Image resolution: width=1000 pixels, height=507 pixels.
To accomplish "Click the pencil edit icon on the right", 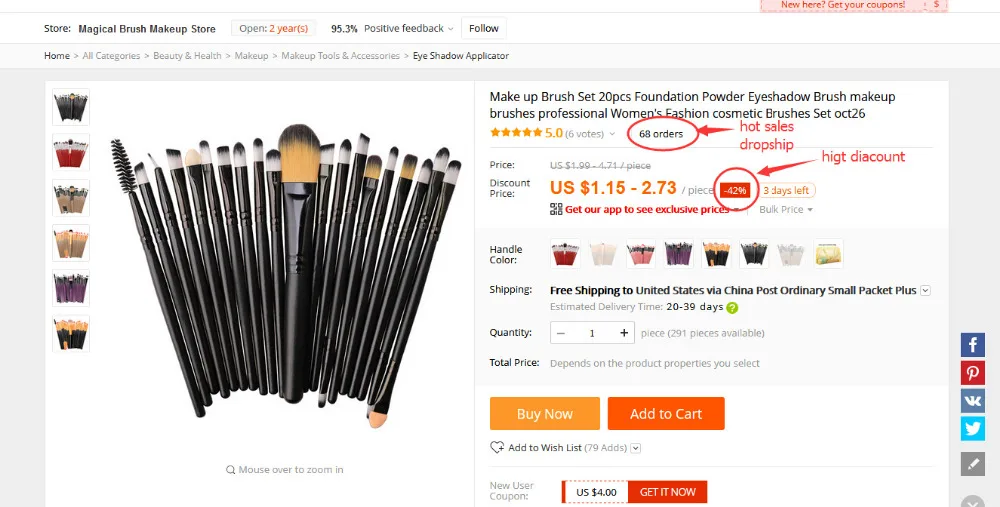I will point(973,464).
